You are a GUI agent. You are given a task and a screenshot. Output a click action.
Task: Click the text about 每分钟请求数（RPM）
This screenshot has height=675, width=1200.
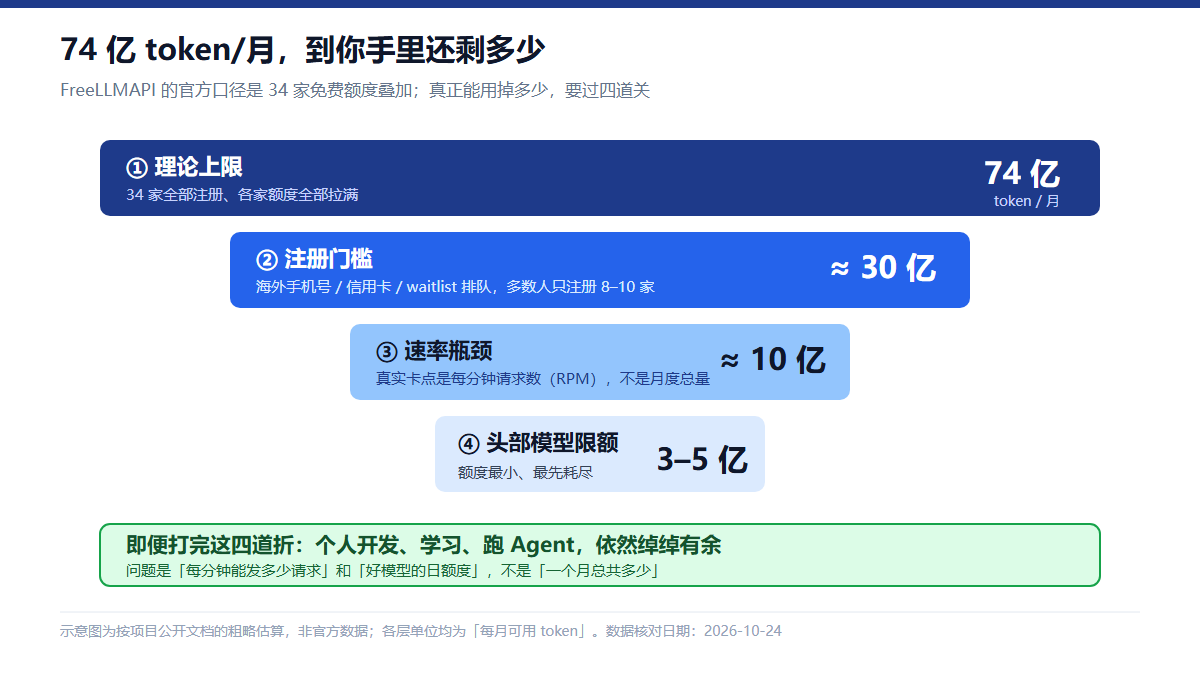click(543, 379)
